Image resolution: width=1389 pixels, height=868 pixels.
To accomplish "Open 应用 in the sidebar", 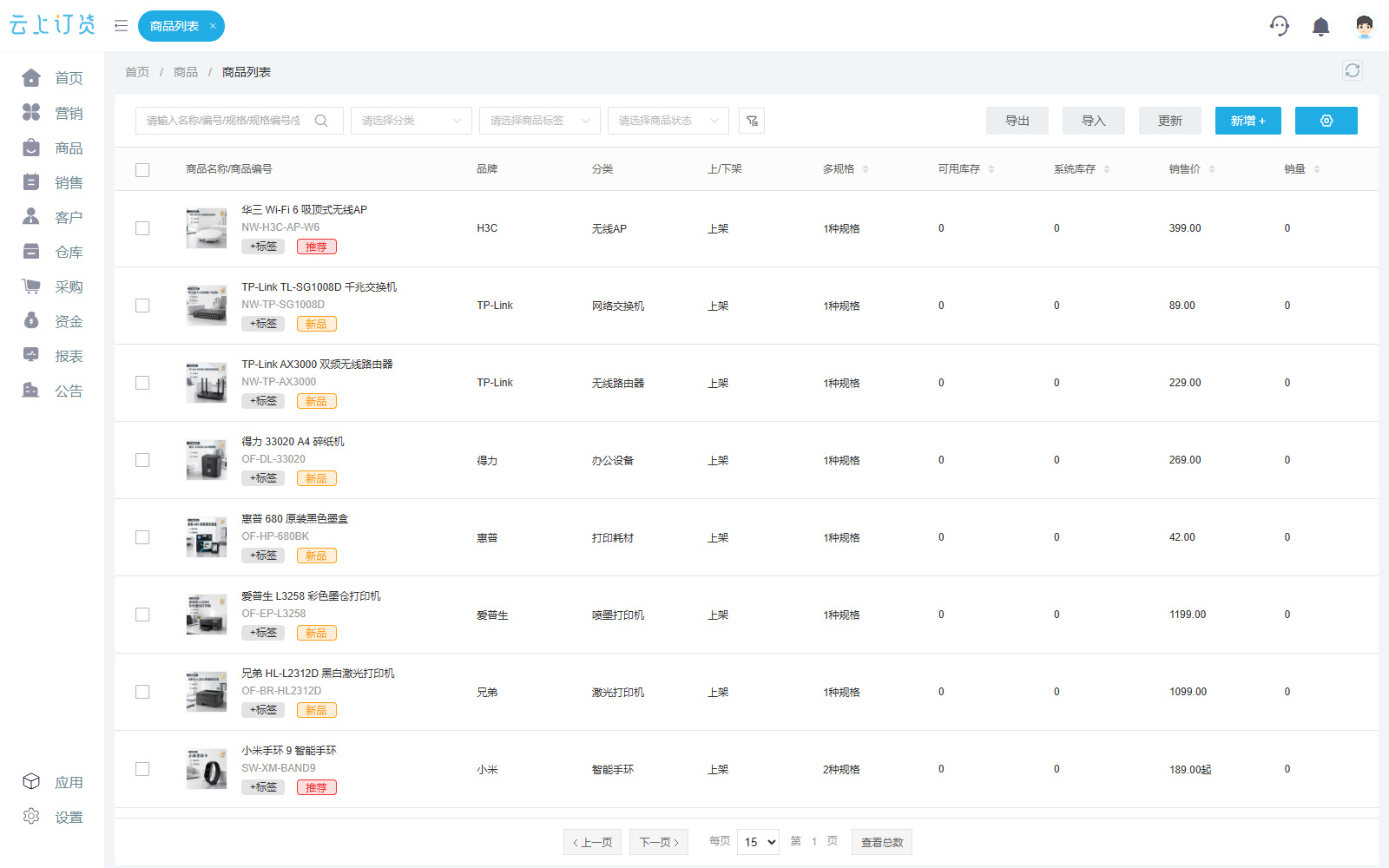I will 52,782.
